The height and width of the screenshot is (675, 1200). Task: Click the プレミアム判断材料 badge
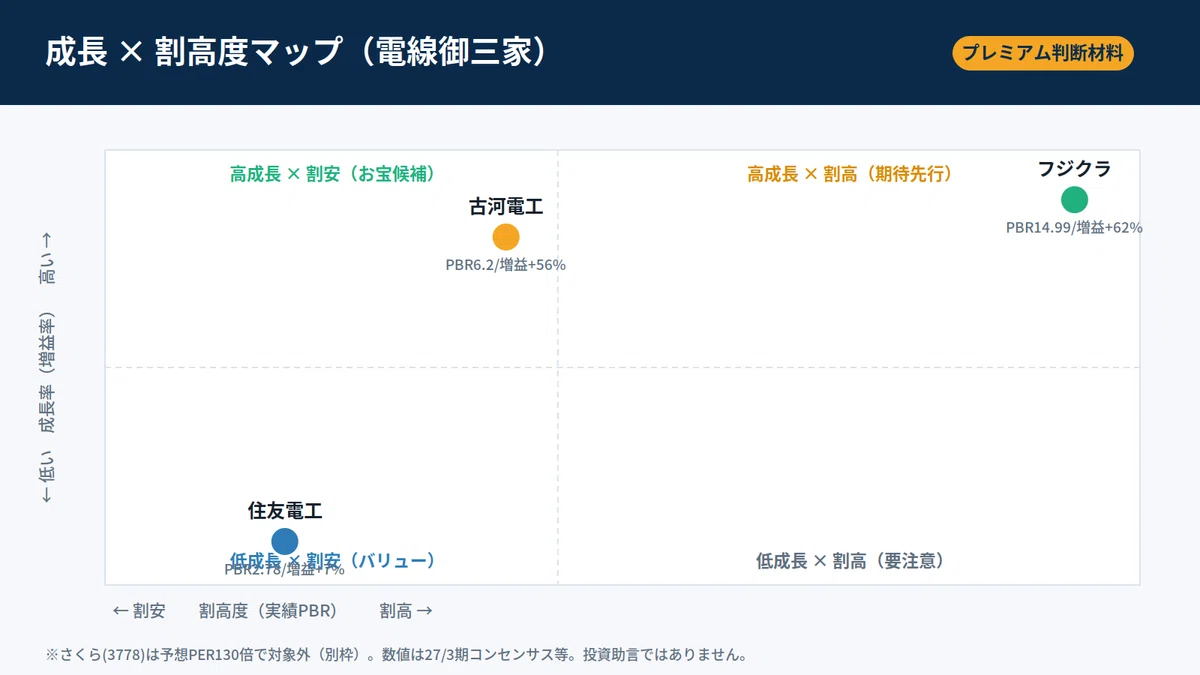pyautogui.click(x=1043, y=53)
